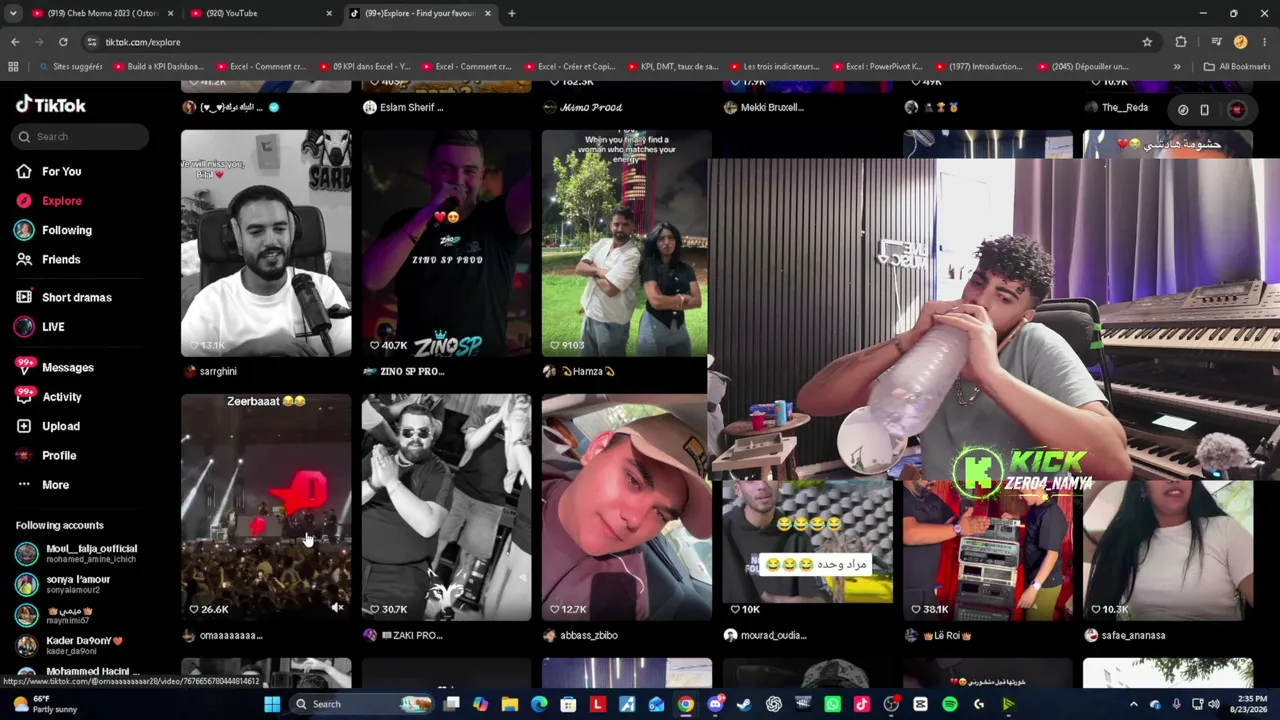Open the Chrome extensions menu
Screen dimensions: 1280x720
click(1181, 42)
